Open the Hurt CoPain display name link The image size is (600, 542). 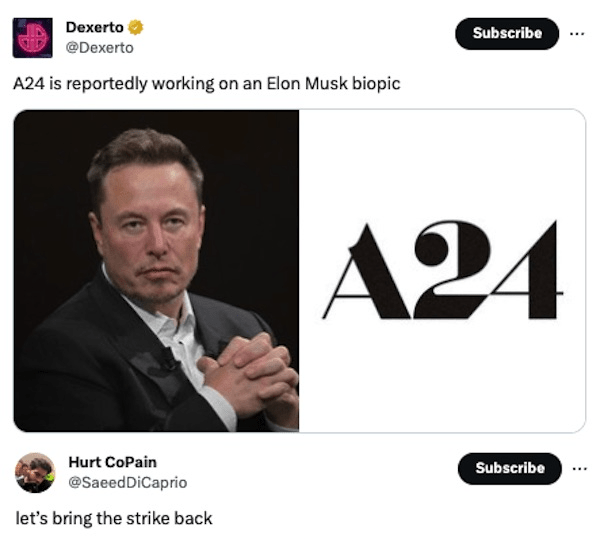(x=112, y=462)
